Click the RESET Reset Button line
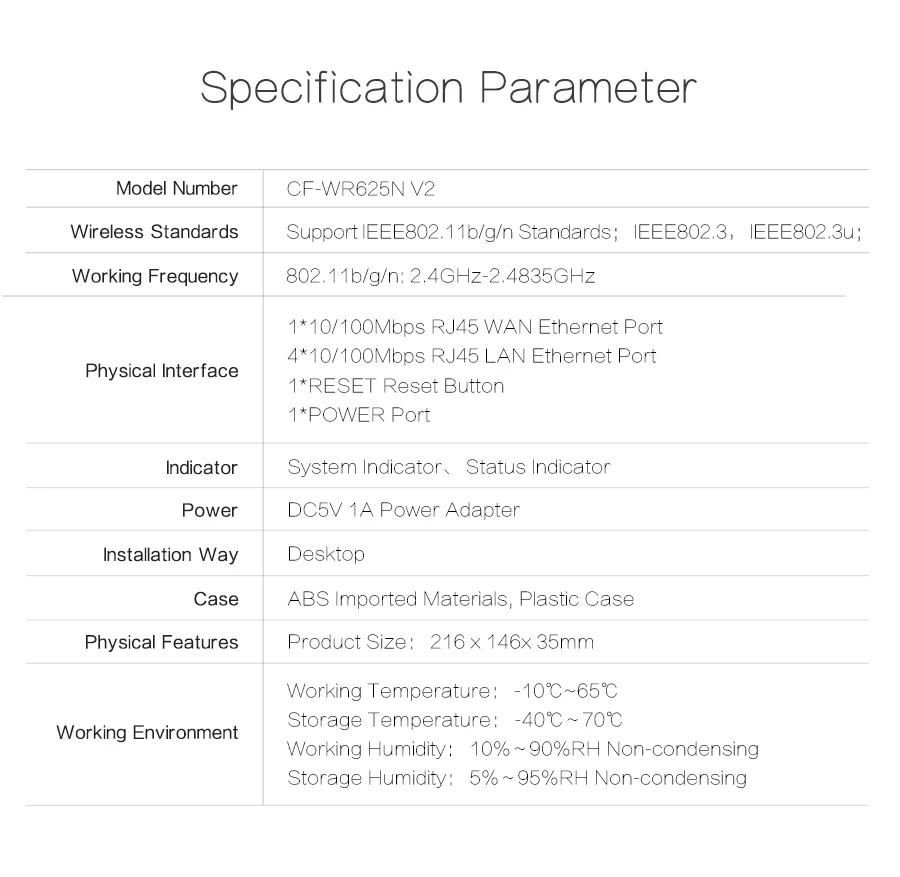 click(x=395, y=386)
